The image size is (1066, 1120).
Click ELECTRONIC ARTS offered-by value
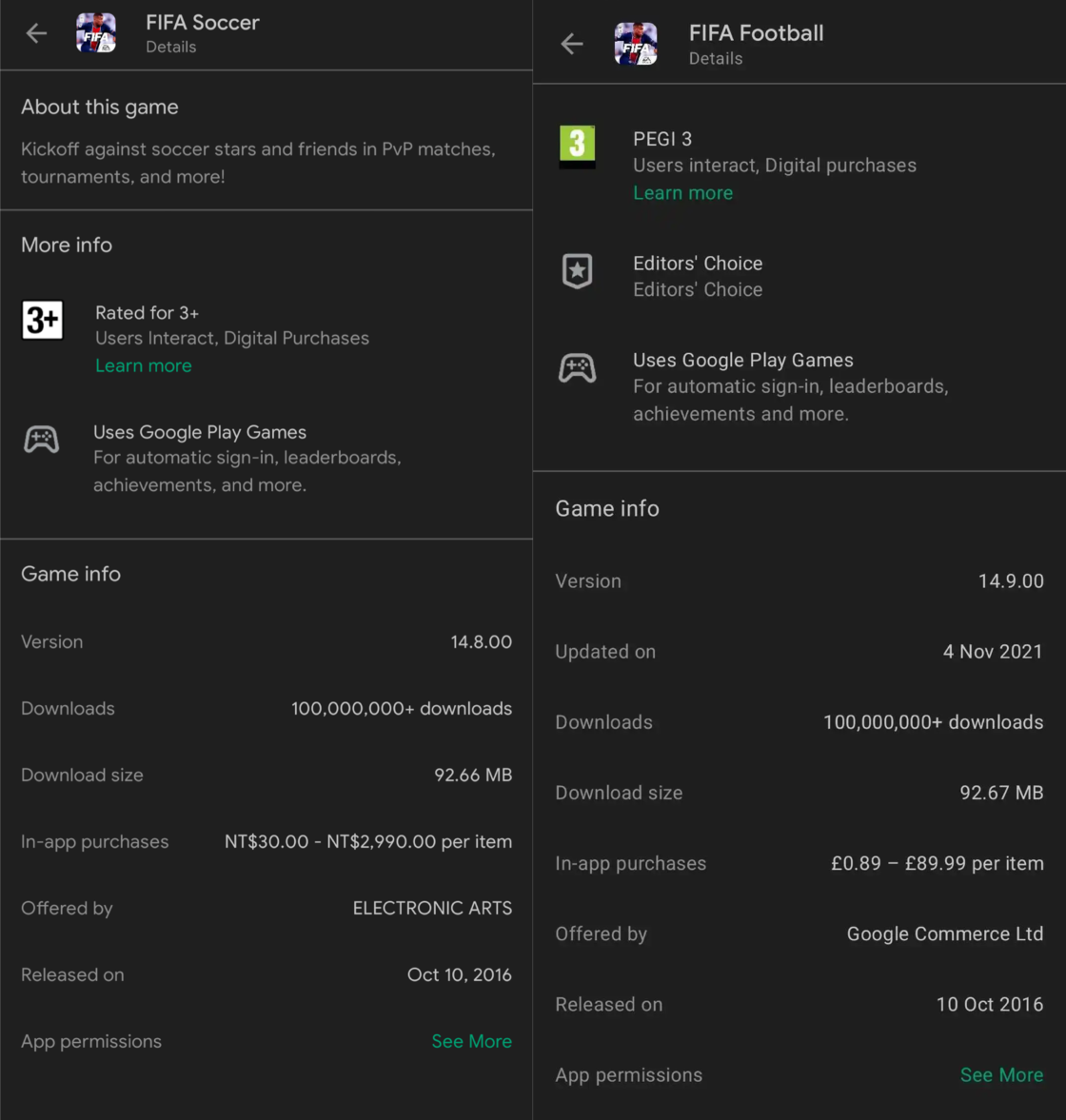432,908
